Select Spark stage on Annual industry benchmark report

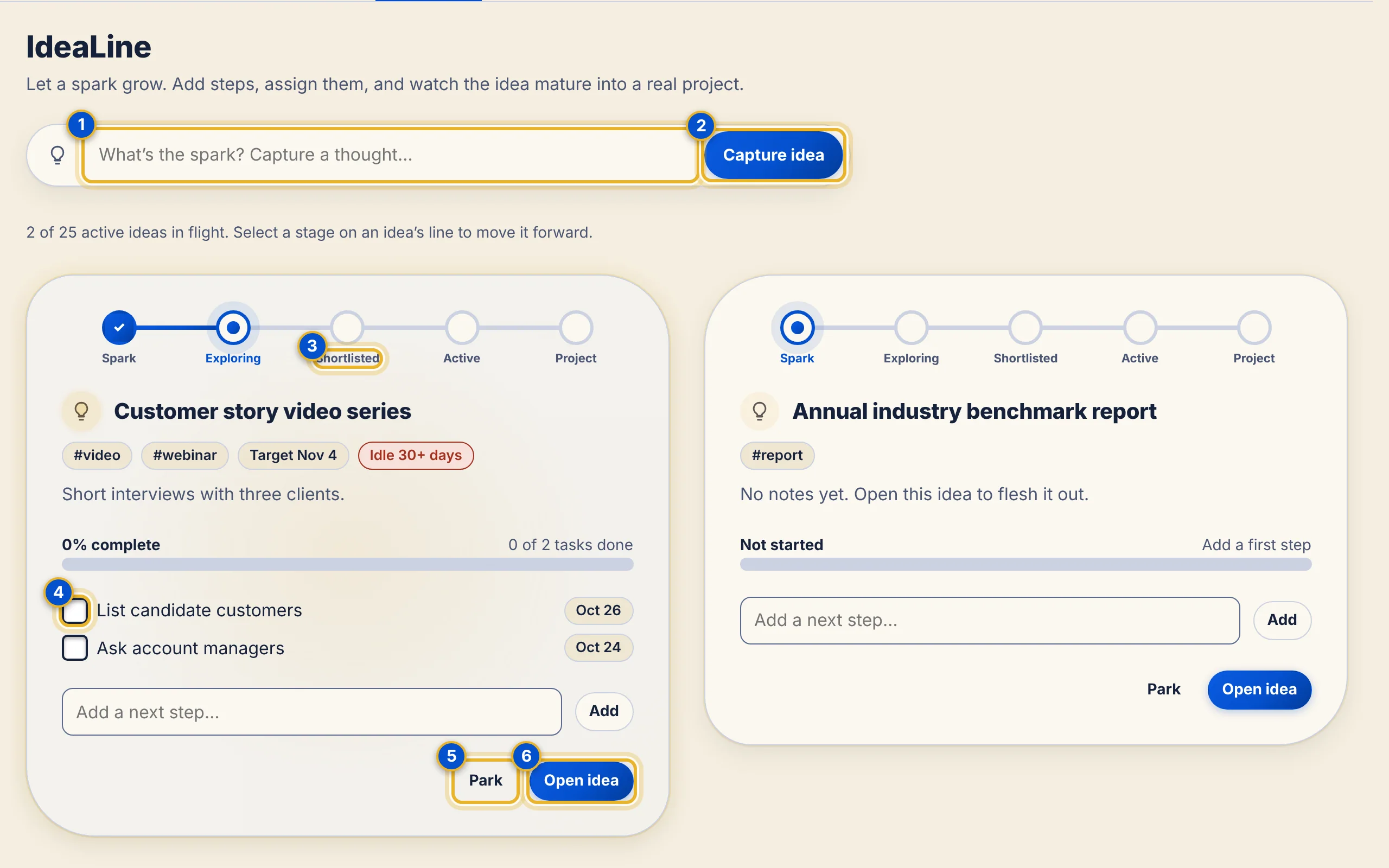coord(797,328)
